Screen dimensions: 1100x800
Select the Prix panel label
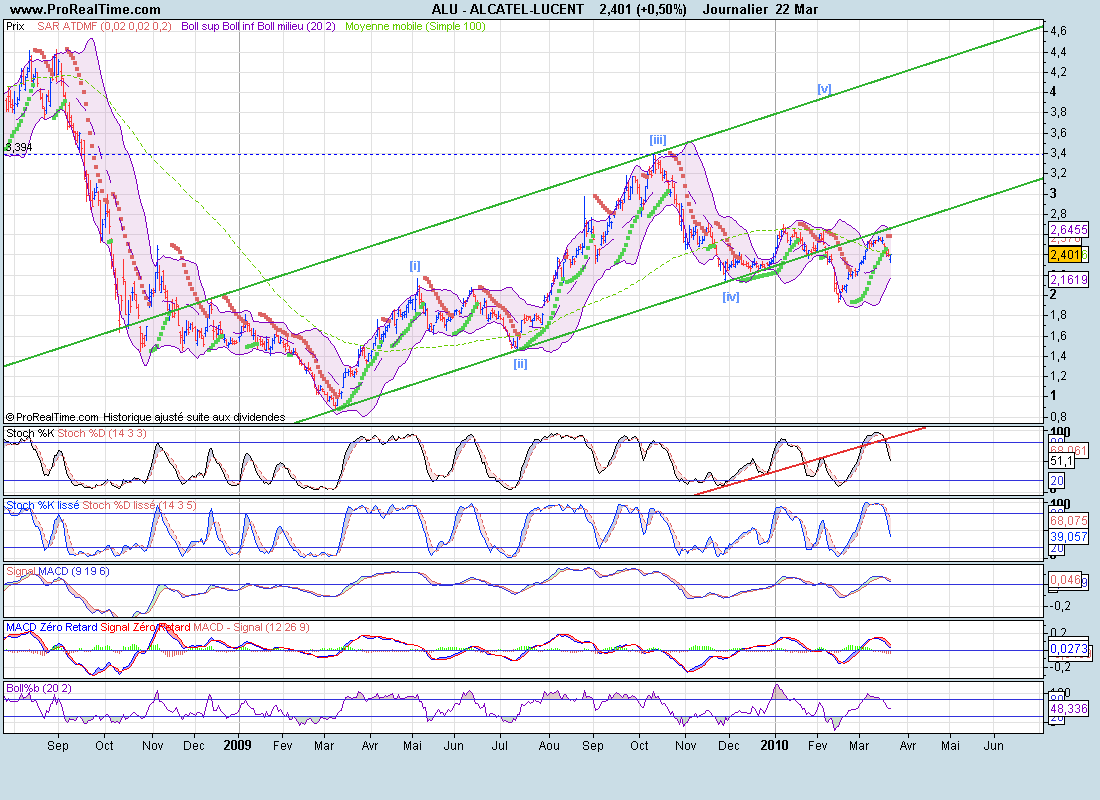(15, 26)
